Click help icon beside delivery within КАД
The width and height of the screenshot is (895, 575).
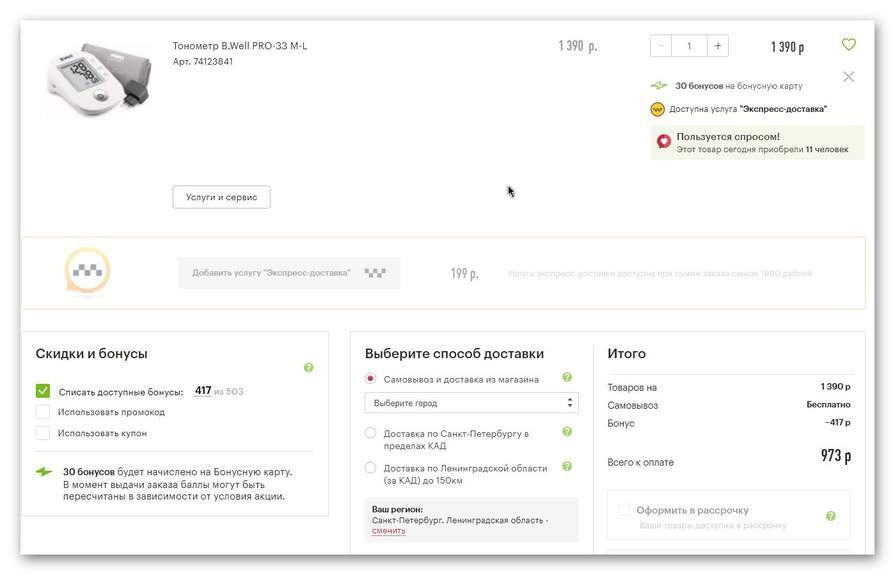tap(567, 432)
